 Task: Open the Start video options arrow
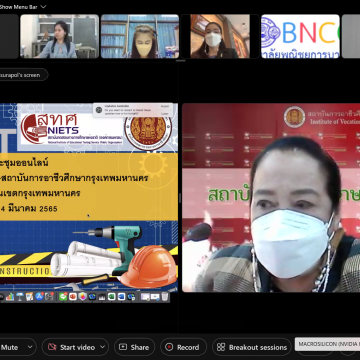click(102, 347)
